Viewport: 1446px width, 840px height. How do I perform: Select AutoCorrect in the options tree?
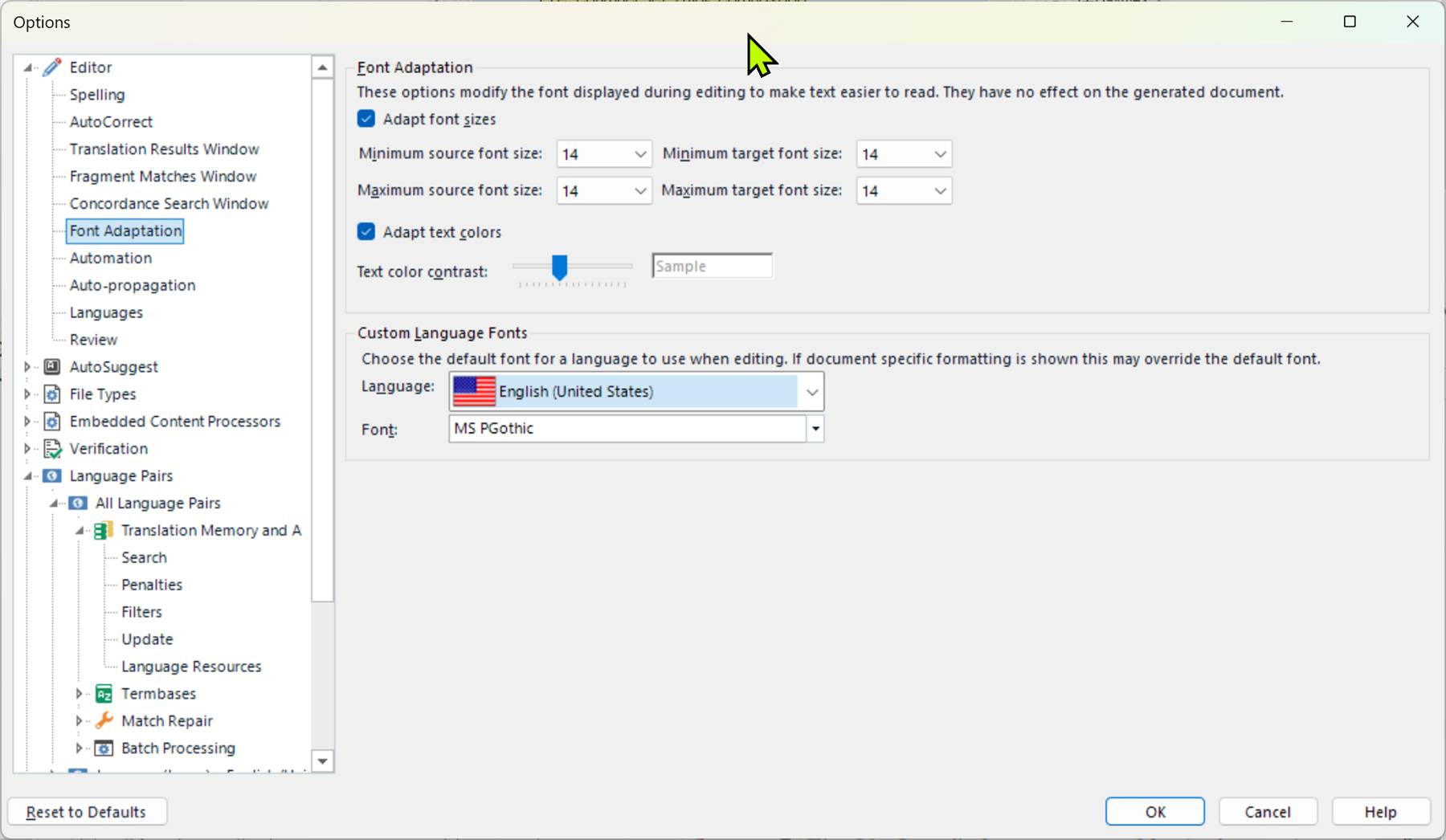[111, 122]
